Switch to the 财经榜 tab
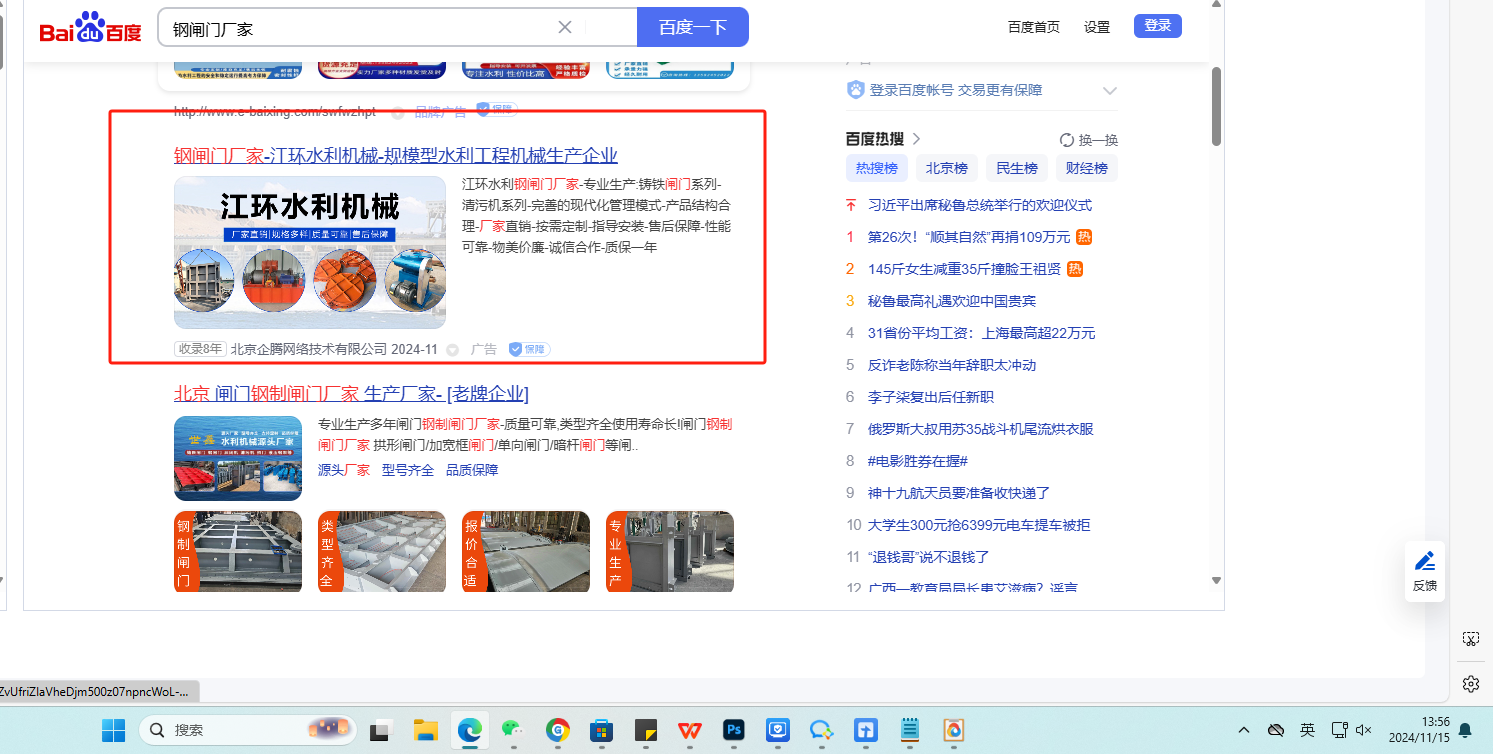Image resolution: width=1493 pixels, height=754 pixels. click(1086, 168)
